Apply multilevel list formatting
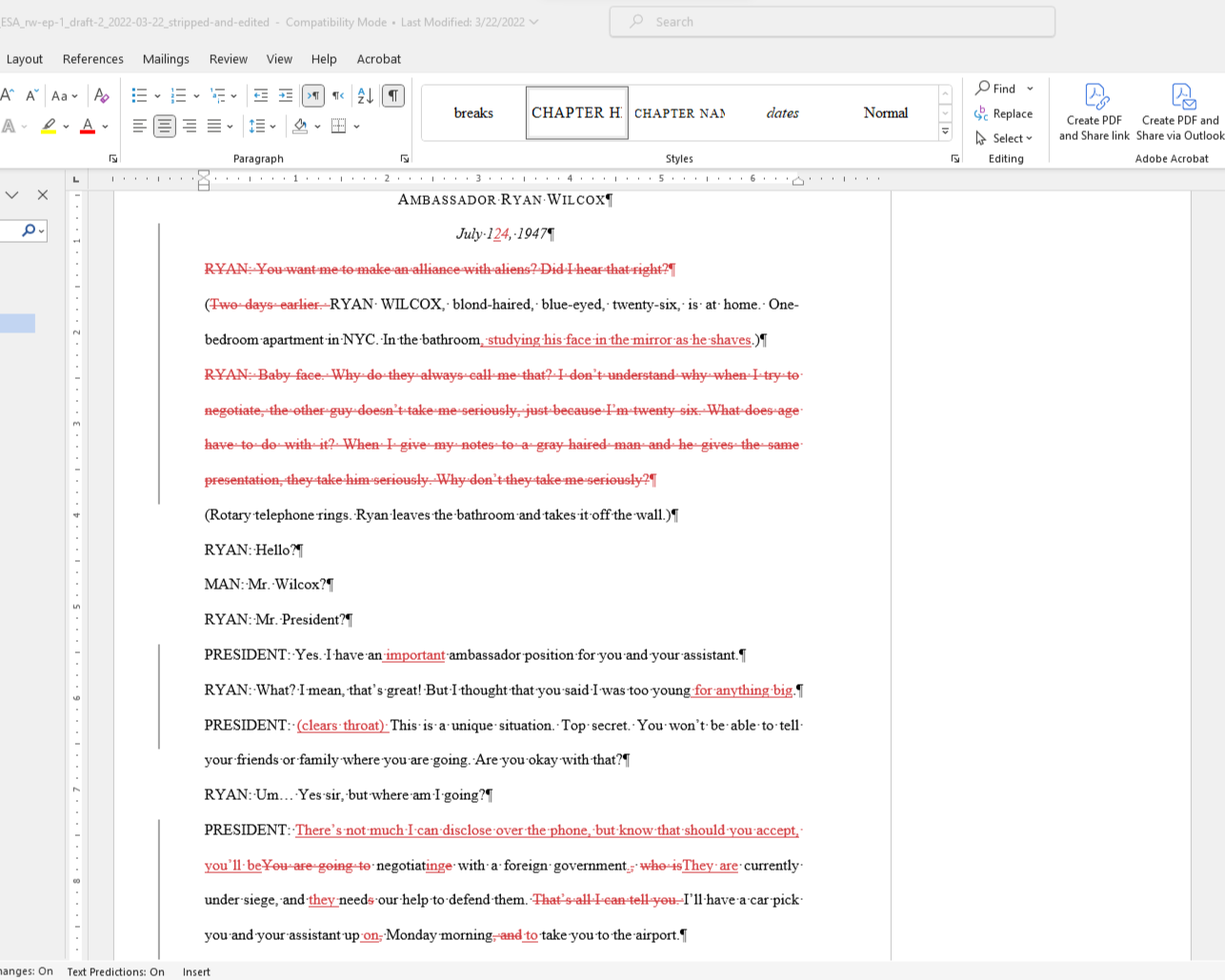The width and height of the screenshot is (1225, 980). point(217,95)
